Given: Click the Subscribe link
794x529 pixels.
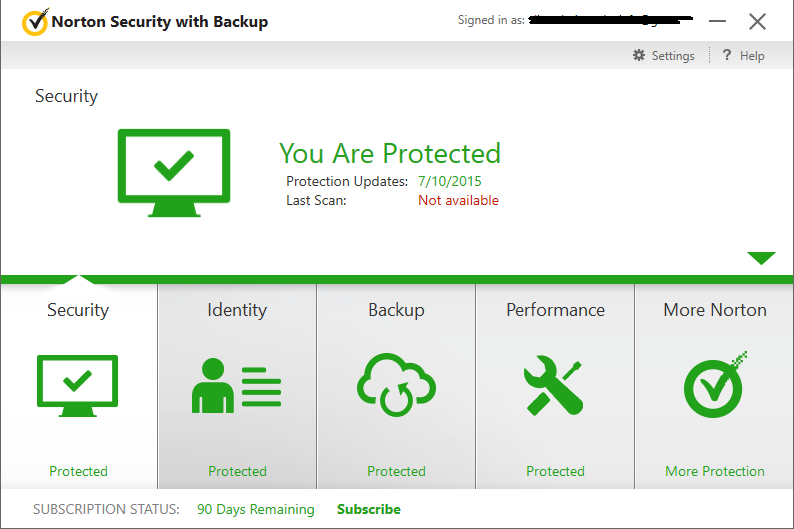Looking at the screenshot, I should [x=369, y=509].
